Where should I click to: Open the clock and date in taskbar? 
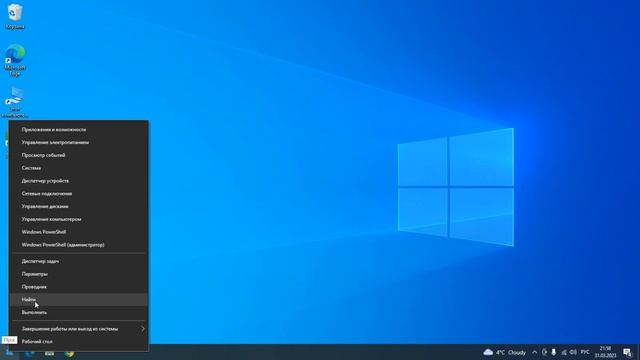tap(605, 352)
